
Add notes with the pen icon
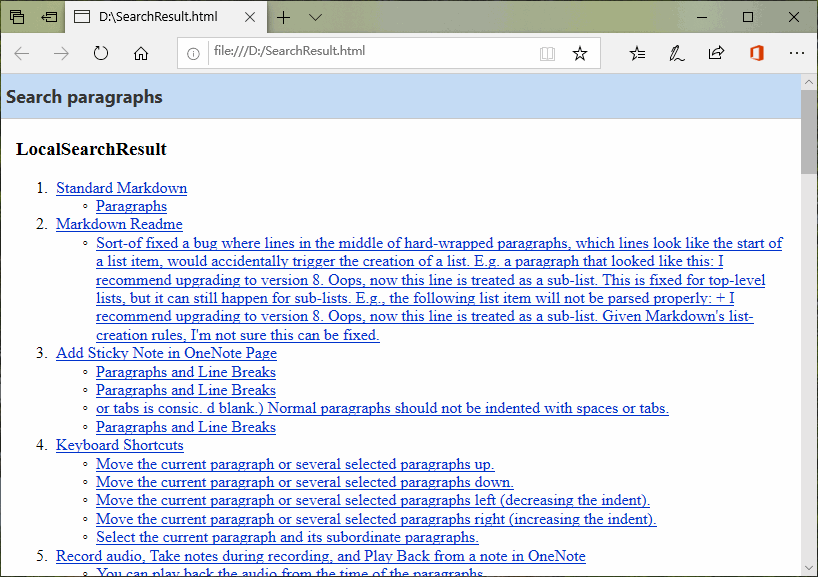[677, 53]
